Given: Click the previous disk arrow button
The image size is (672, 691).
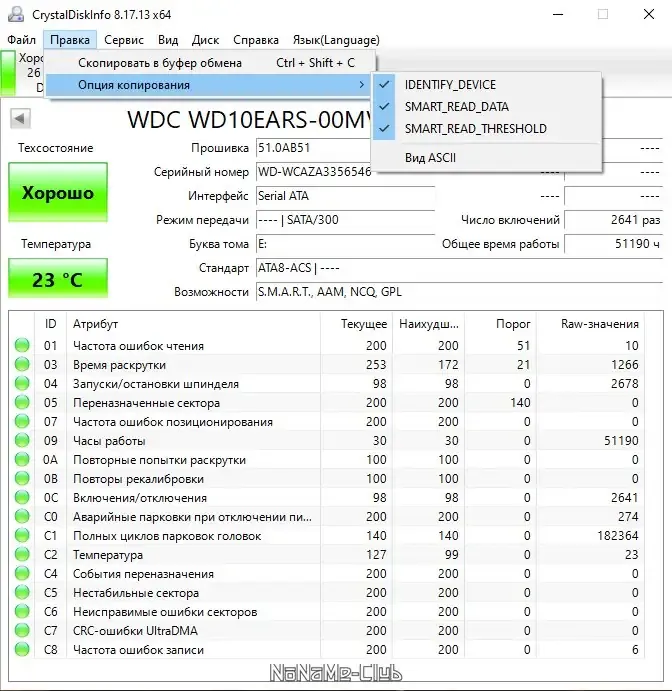Looking at the screenshot, I should click(20, 119).
